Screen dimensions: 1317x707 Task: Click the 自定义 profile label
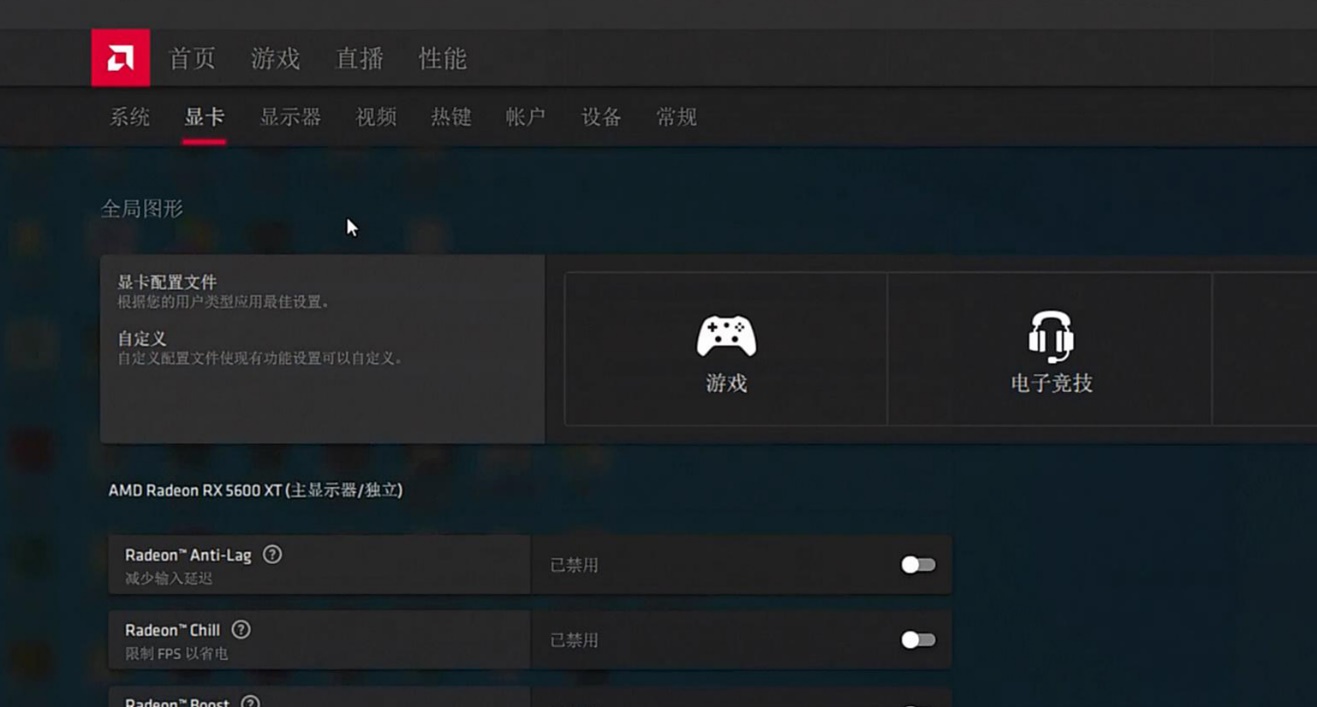tap(142, 339)
